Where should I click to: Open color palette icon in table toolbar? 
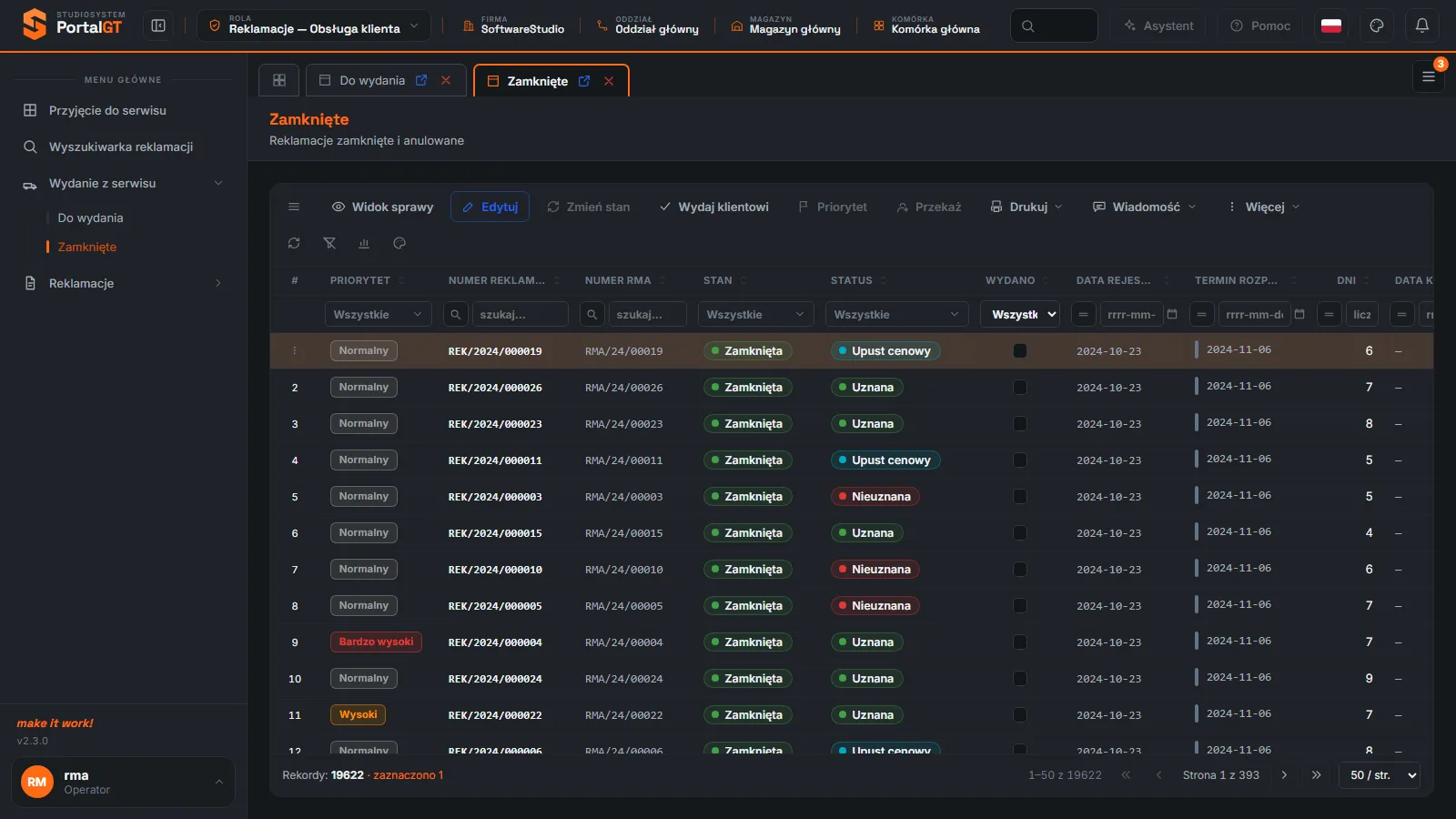pyautogui.click(x=399, y=243)
